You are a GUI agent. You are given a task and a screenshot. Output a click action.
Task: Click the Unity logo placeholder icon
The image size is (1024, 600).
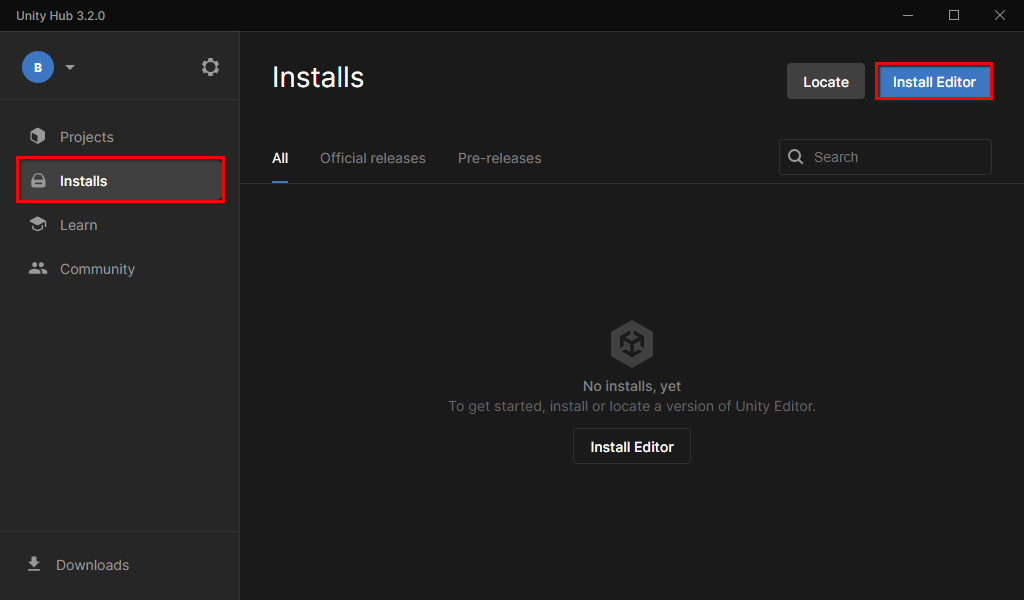[632, 343]
